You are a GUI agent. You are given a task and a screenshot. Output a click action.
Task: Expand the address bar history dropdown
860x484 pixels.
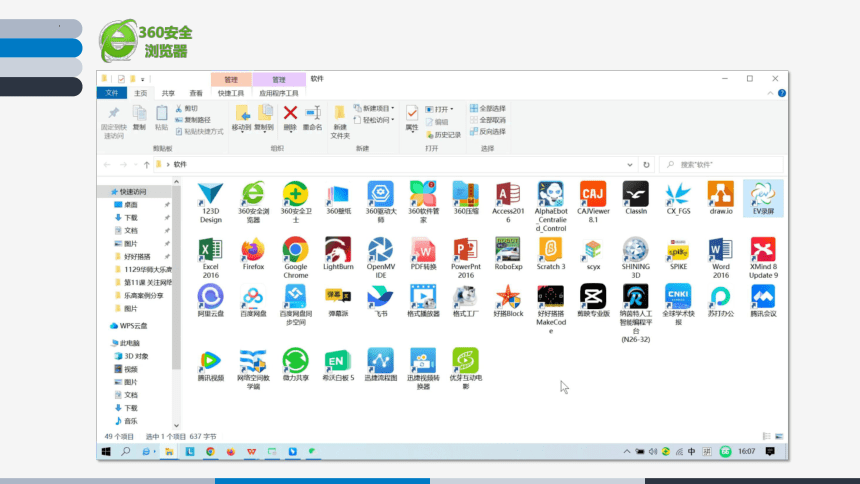click(x=630, y=165)
